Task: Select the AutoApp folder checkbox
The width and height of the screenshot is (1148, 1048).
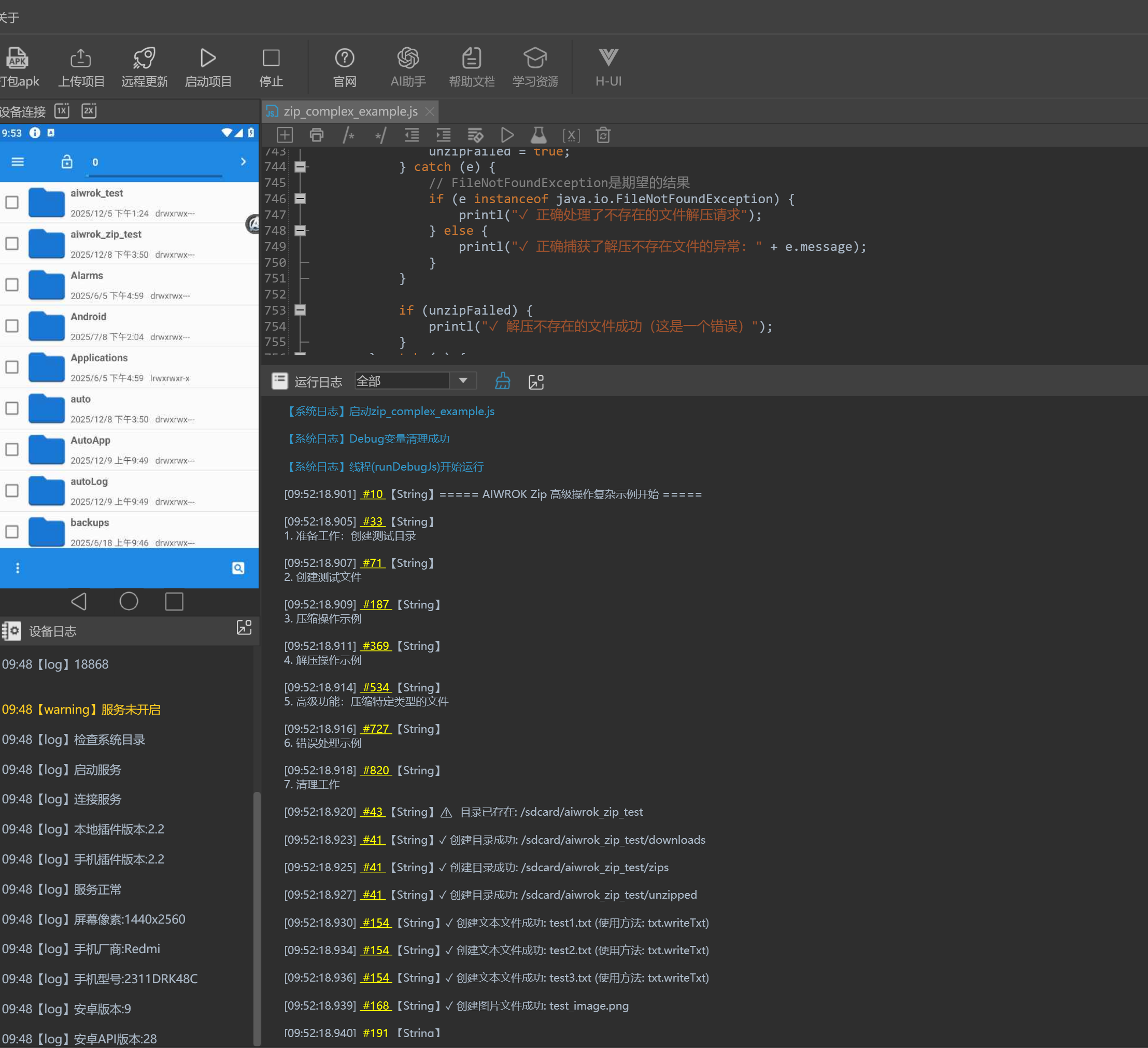Action: point(12,449)
